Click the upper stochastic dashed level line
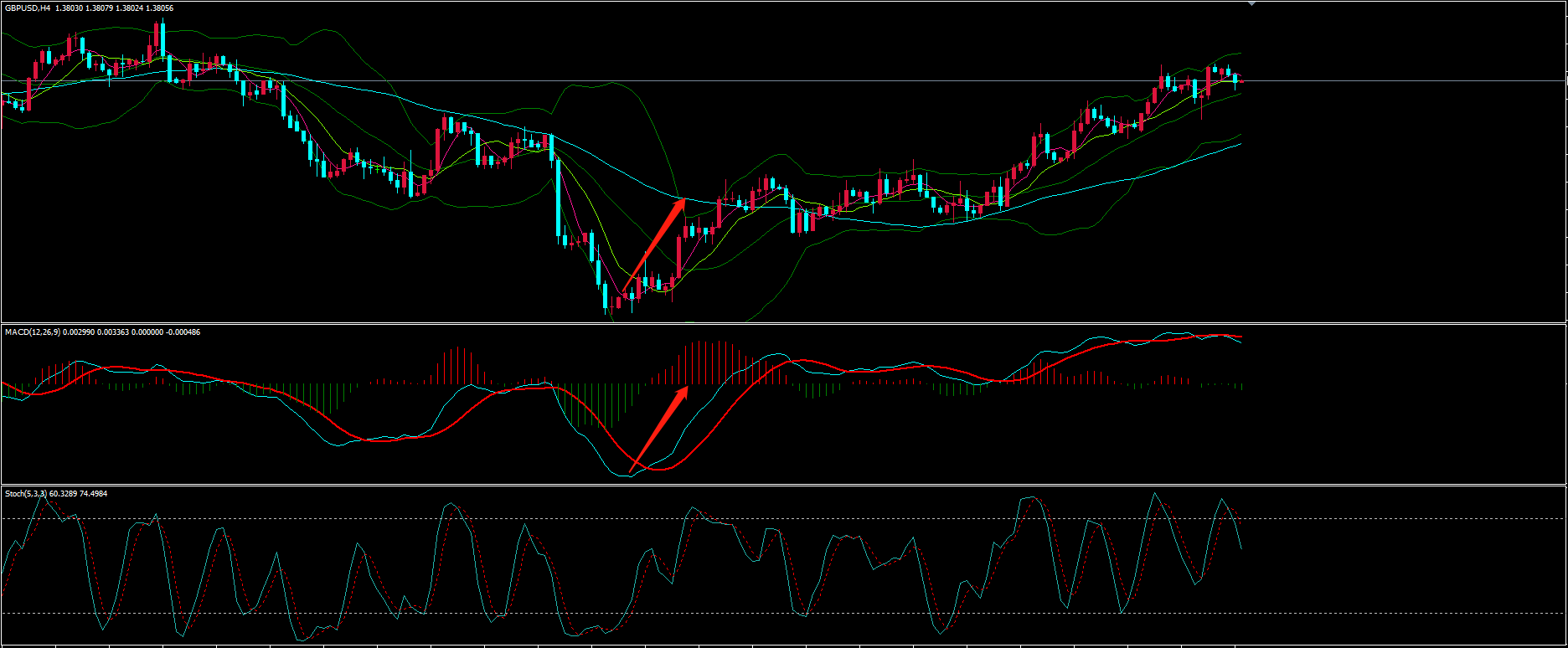Screen dimensions: 1568x648 pyautogui.click(x=754, y=519)
